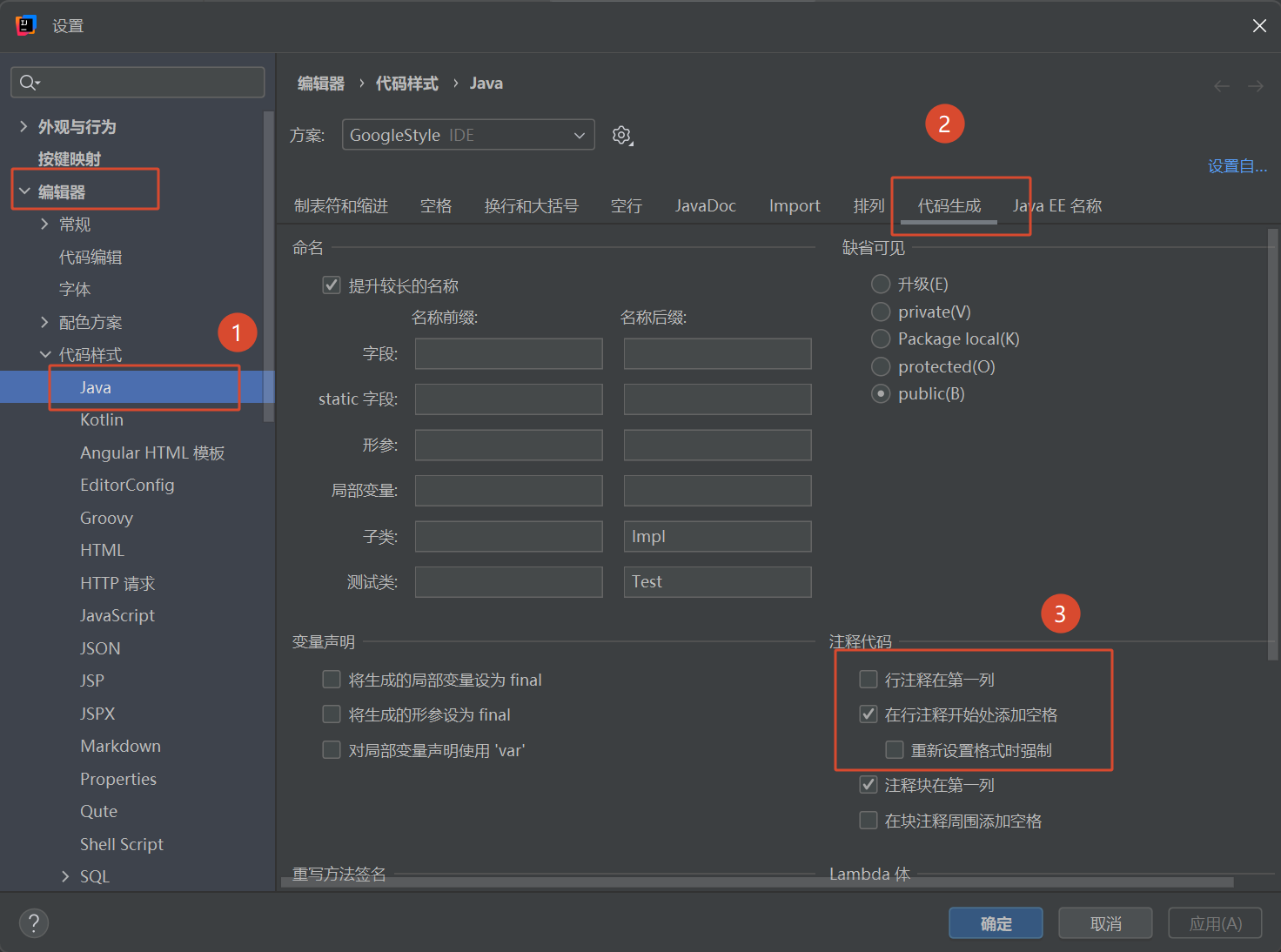Enable '将生成的形参设为 final'
The height and width of the screenshot is (952, 1281).
coord(332,714)
